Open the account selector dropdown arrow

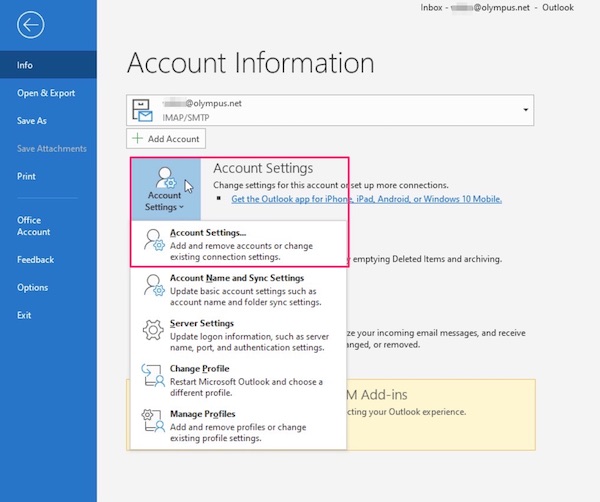(x=526, y=110)
